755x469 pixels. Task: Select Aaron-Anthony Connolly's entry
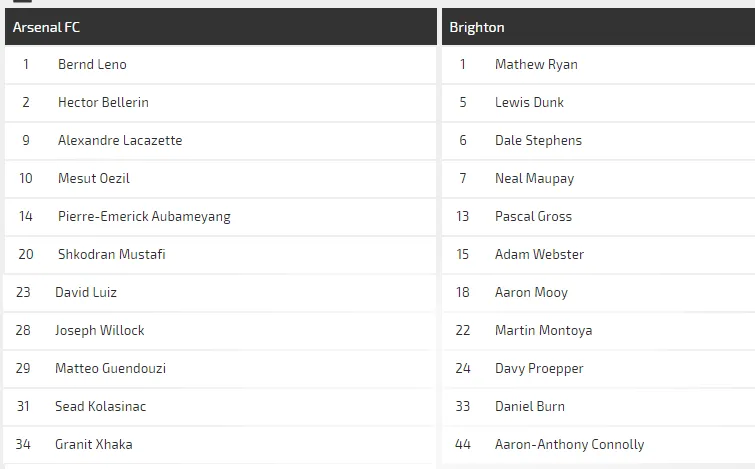[569, 445]
